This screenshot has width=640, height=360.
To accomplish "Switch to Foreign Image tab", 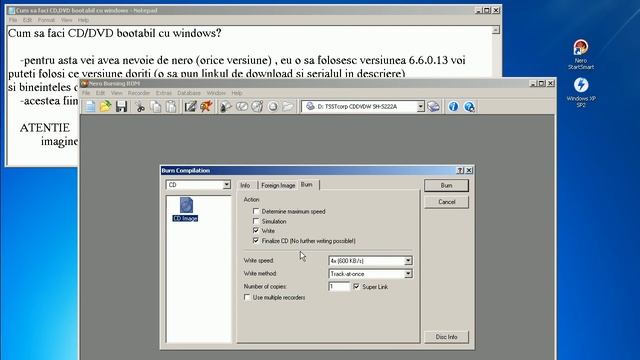I will pyautogui.click(x=278, y=185).
